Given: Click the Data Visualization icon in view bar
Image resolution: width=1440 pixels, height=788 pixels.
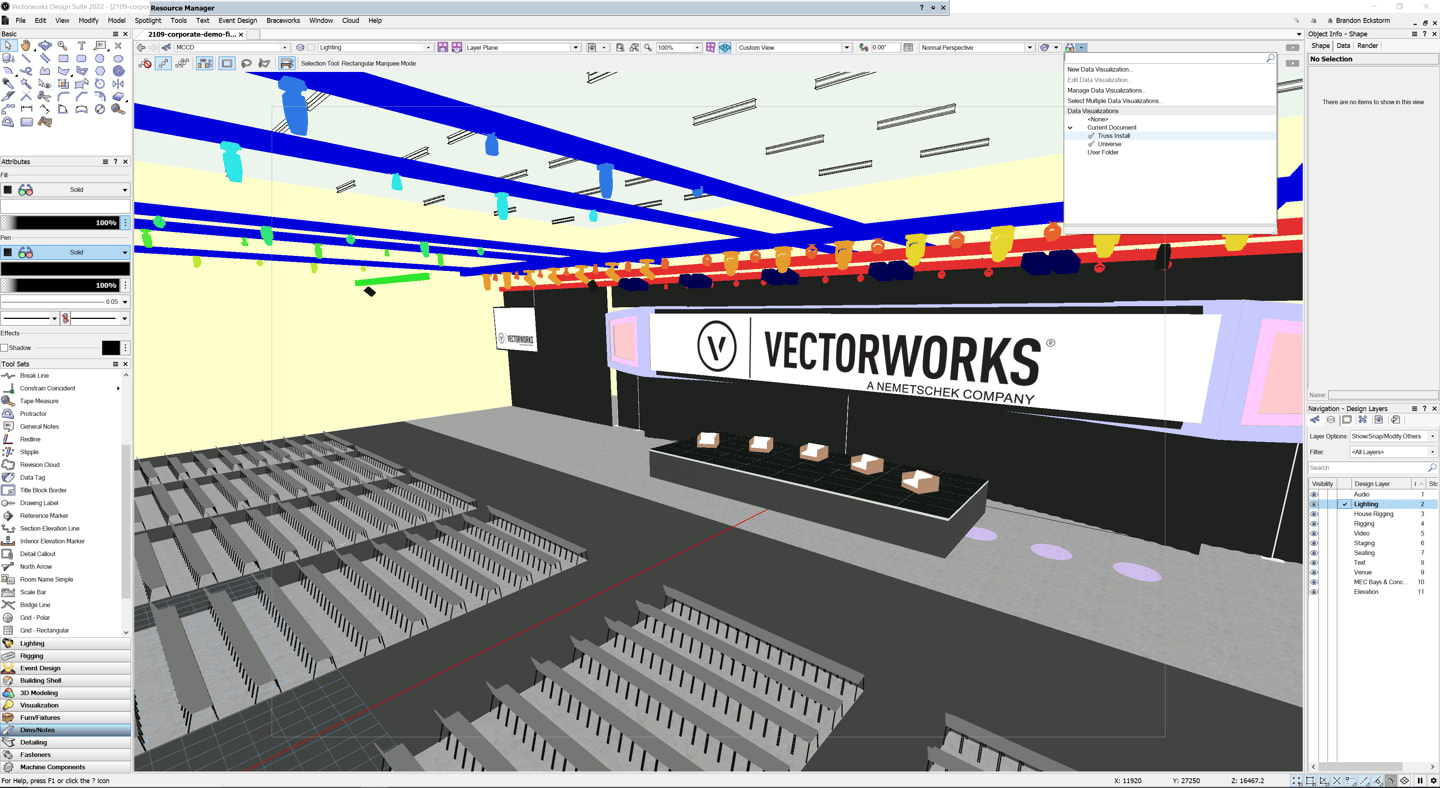Looking at the screenshot, I should pos(1070,47).
